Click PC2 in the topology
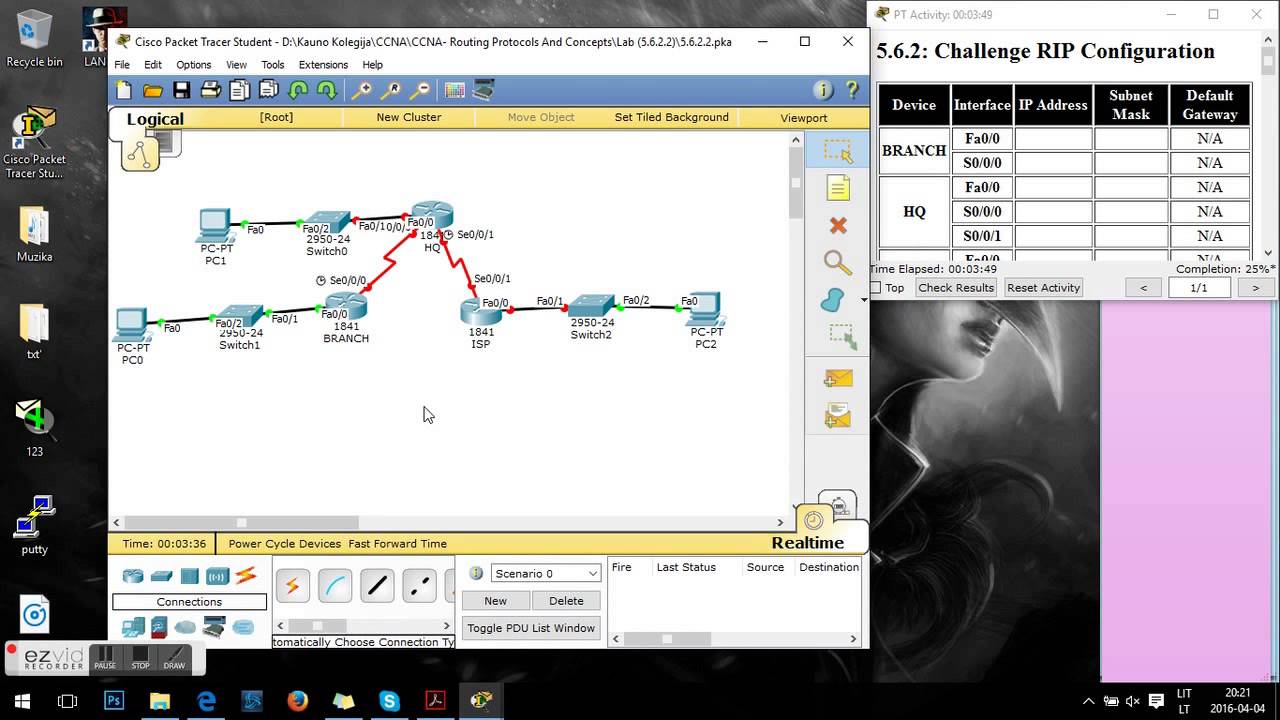 [x=706, y=309]
